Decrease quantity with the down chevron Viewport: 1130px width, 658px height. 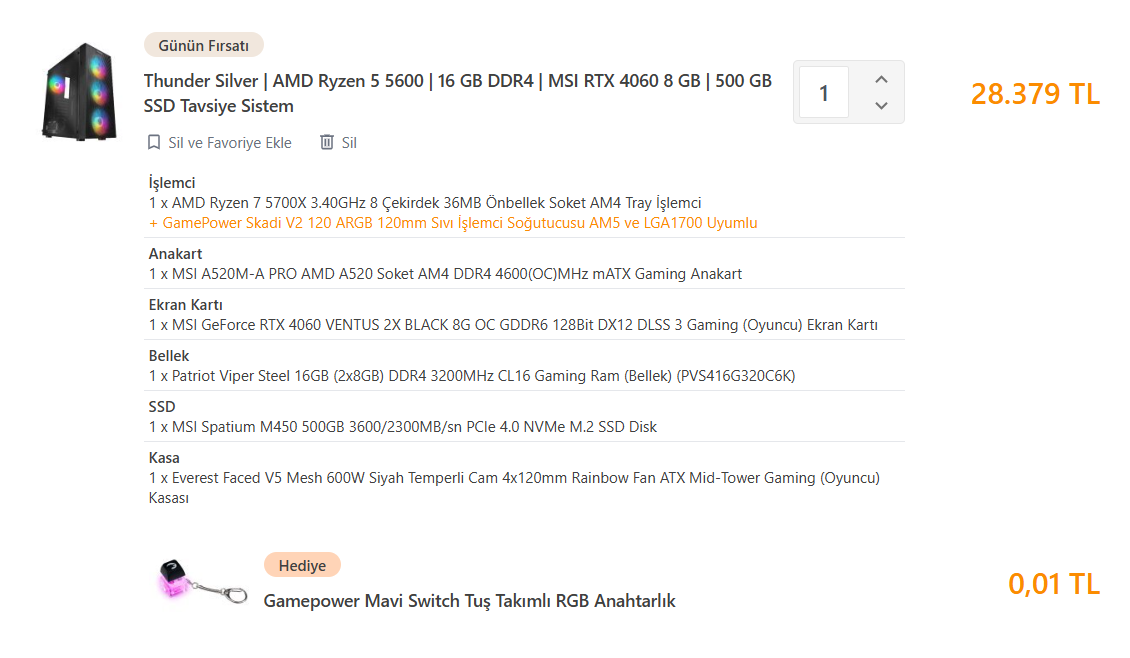[881, 105]
